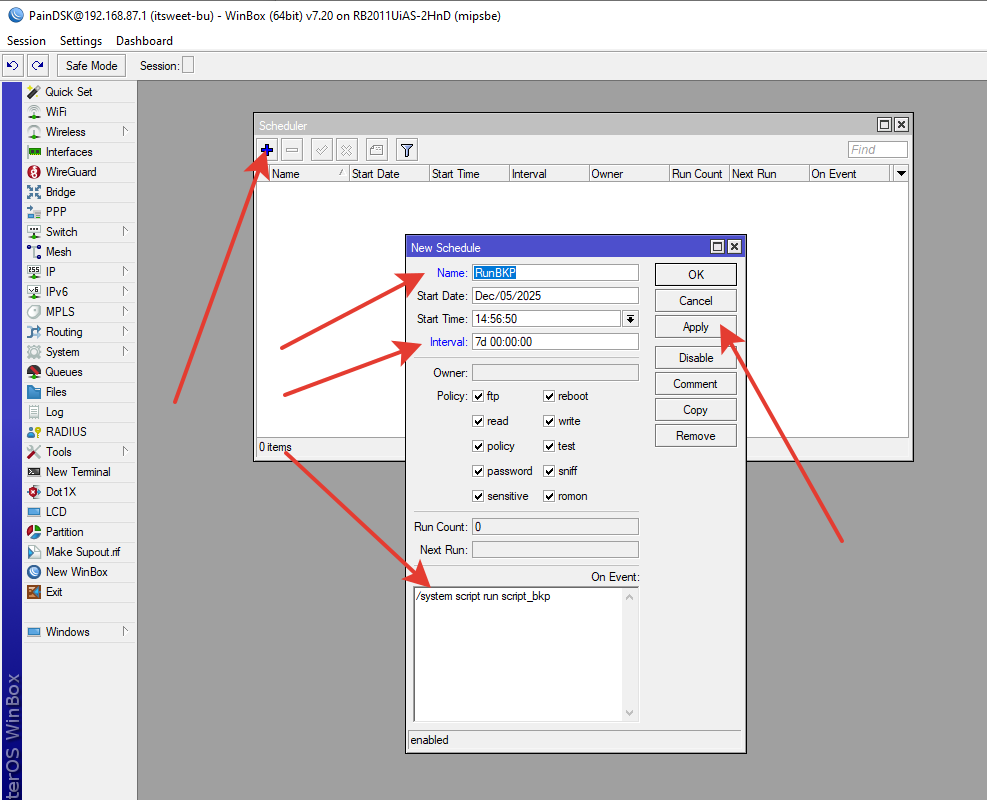Click the Comment icon in Scheduler toolbar
The width and height of the screenshot is (987, 800).
[x=376, y=150]
